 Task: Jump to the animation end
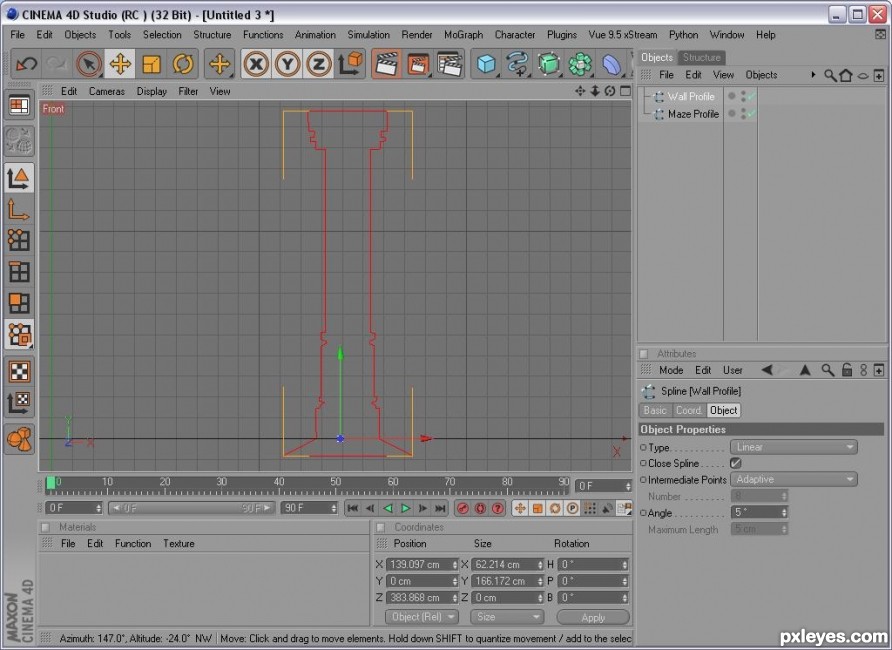pyautogui.click(x=440, y=508)
